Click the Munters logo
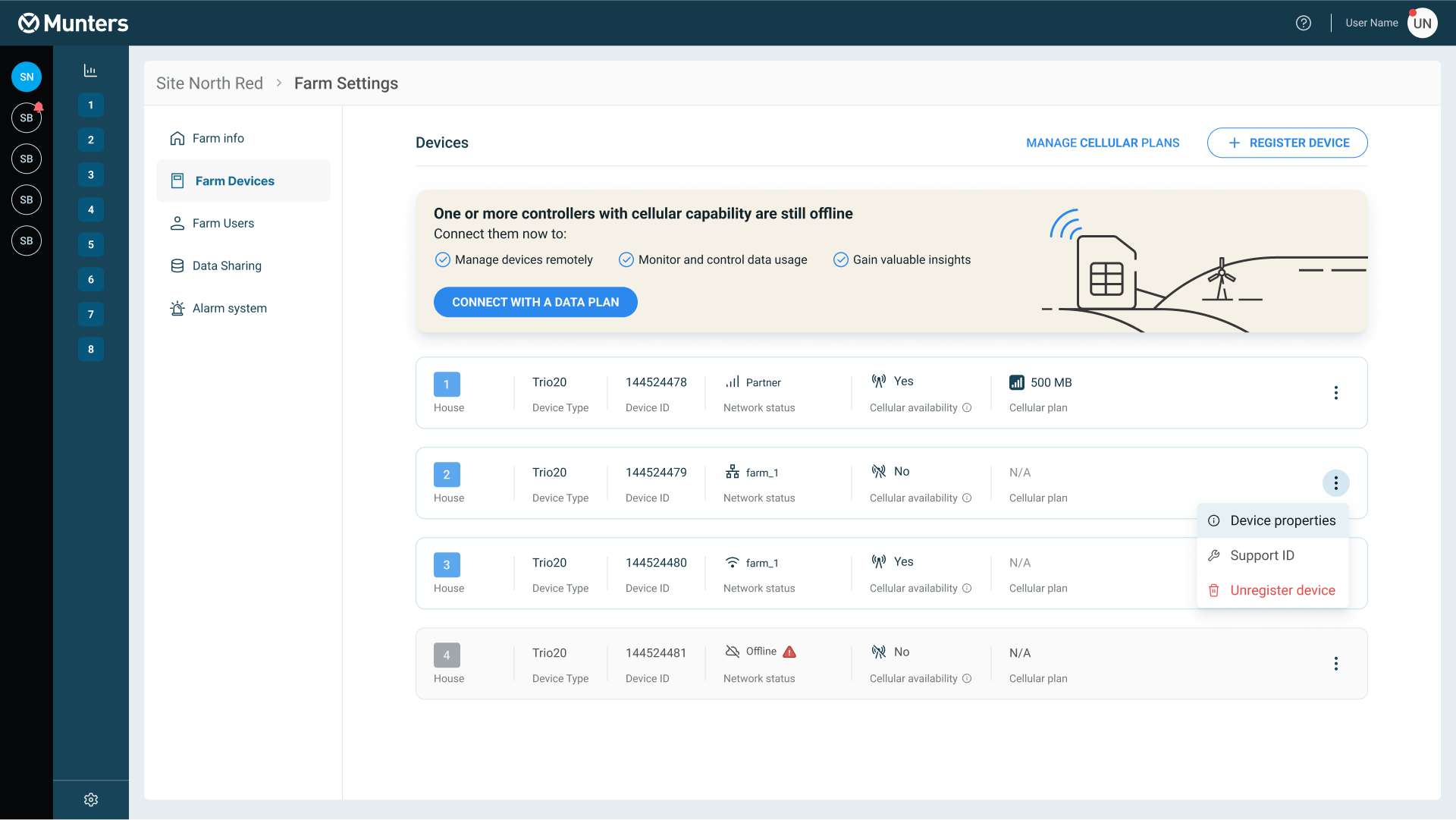The width and height of the screenshot is (1456, 820). pyautogui.click(x=74, y=23)
